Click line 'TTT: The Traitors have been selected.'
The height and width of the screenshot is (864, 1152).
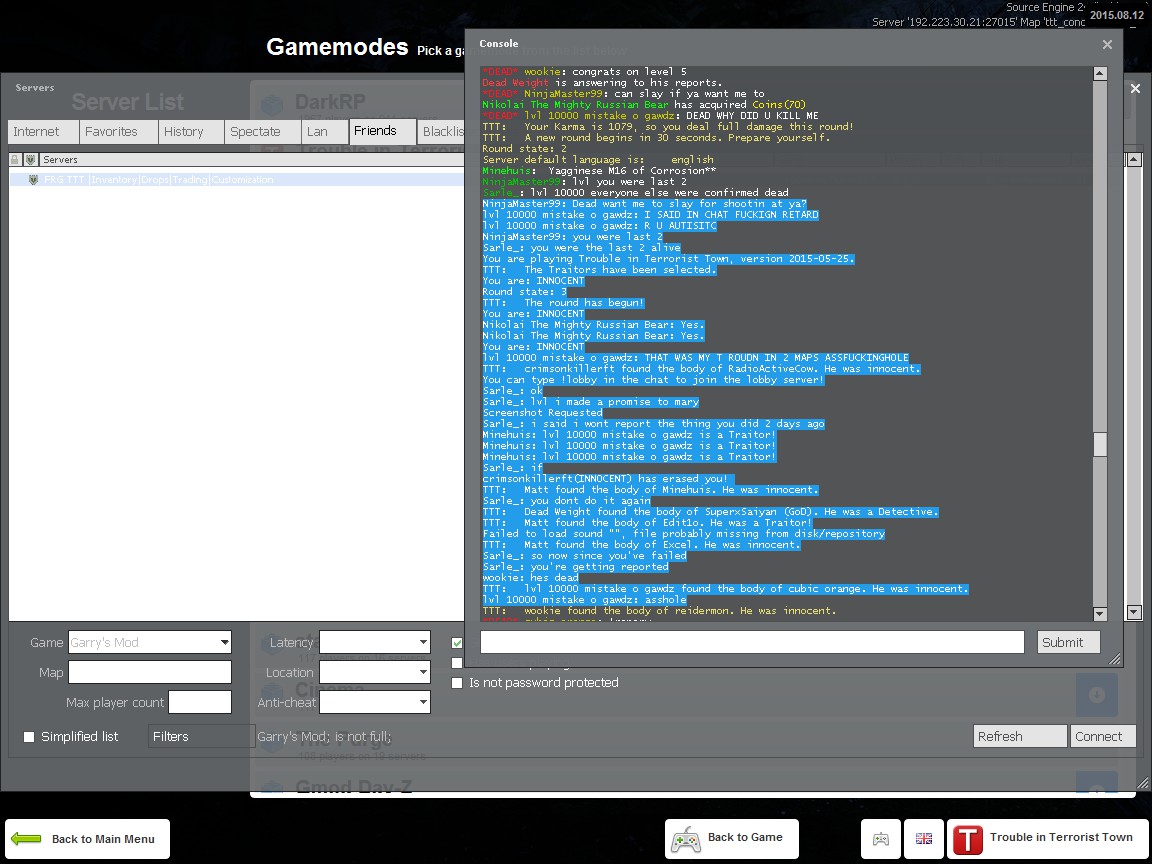[x=599, y=270]
